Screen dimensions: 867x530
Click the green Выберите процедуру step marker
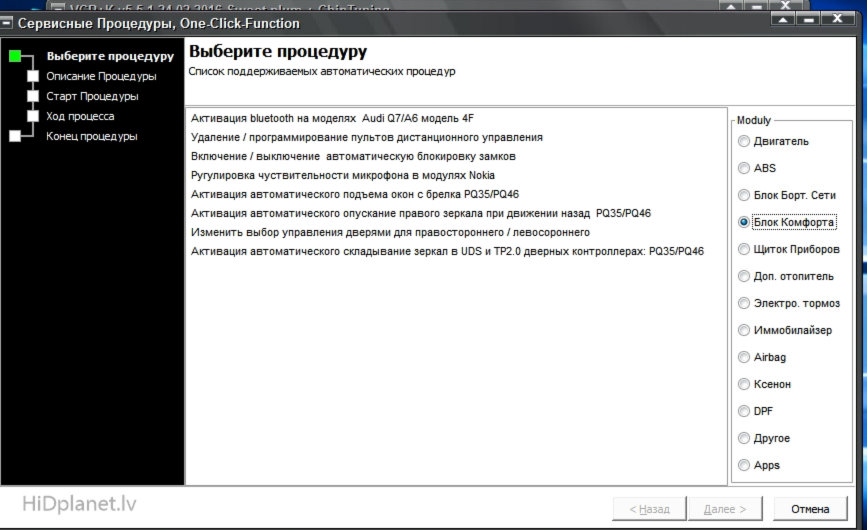tap(15, 56)
